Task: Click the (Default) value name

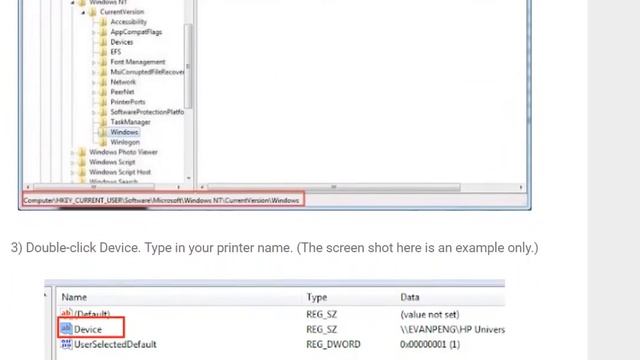Action: click(92, 314)
